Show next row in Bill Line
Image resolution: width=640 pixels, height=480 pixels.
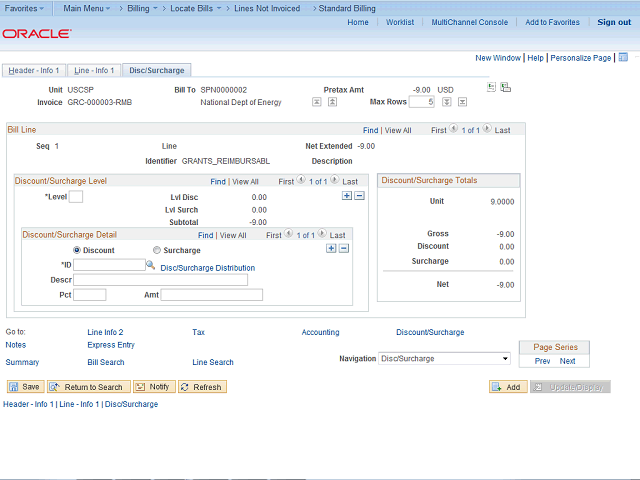(488, 129)
